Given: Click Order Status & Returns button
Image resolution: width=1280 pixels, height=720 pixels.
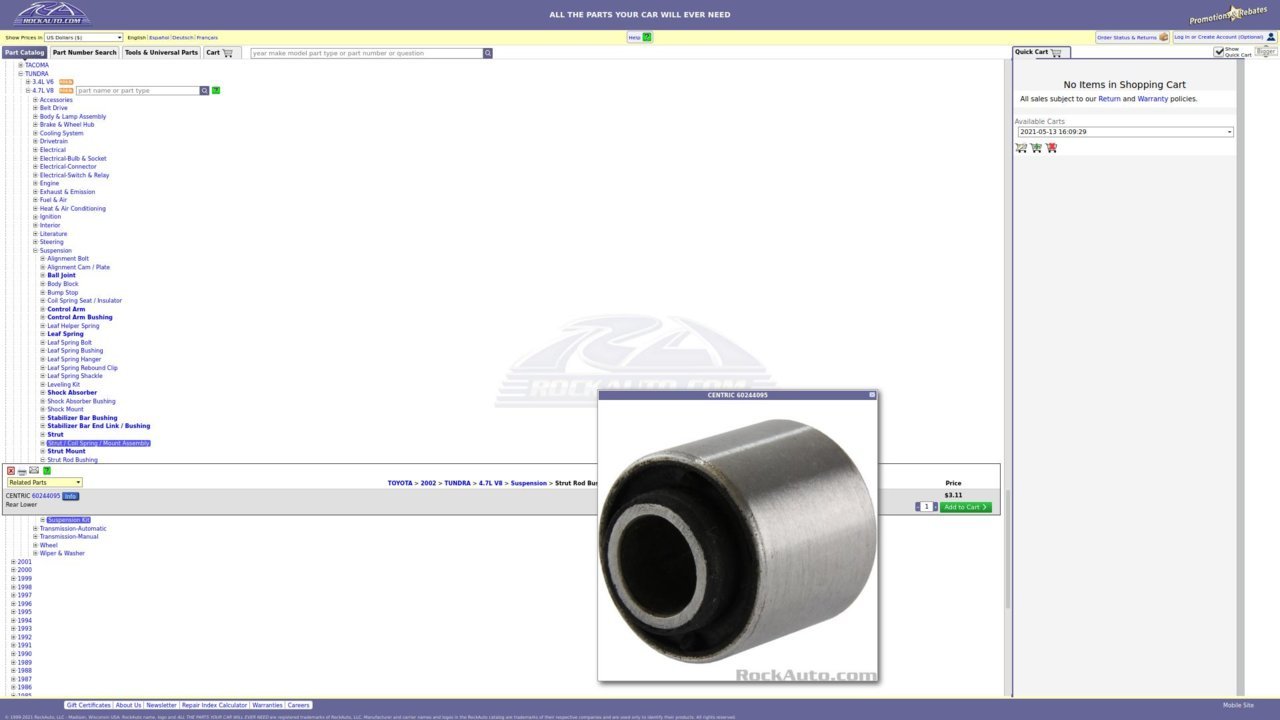Looking at the screenshot, I should (x=1132, y=37).
